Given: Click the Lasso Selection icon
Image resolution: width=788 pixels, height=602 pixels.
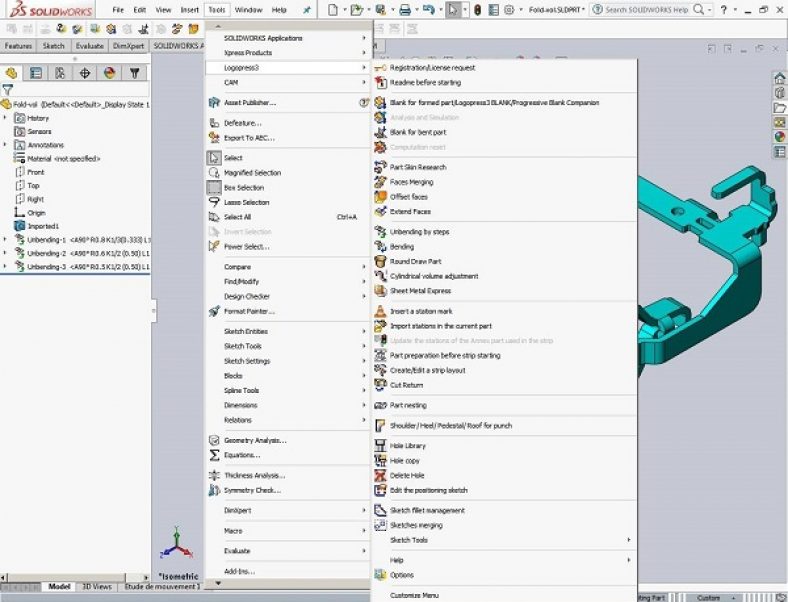Looking at the screenshot, I should point(213,202).
